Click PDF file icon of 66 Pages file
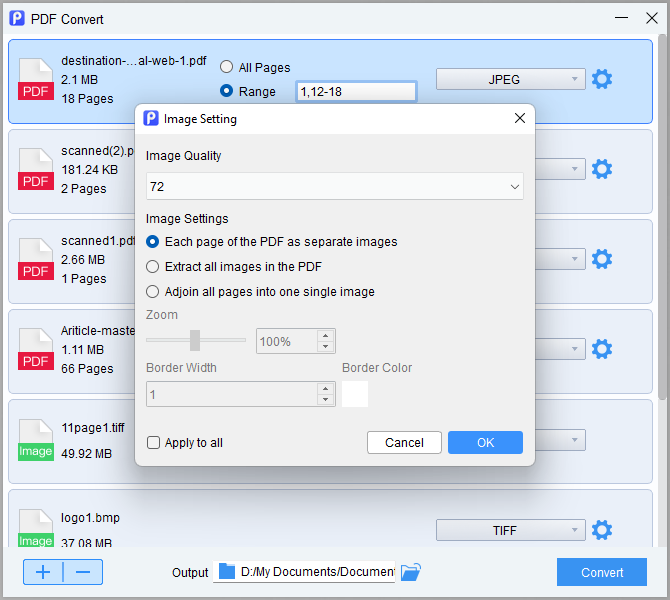 (36, 349)
